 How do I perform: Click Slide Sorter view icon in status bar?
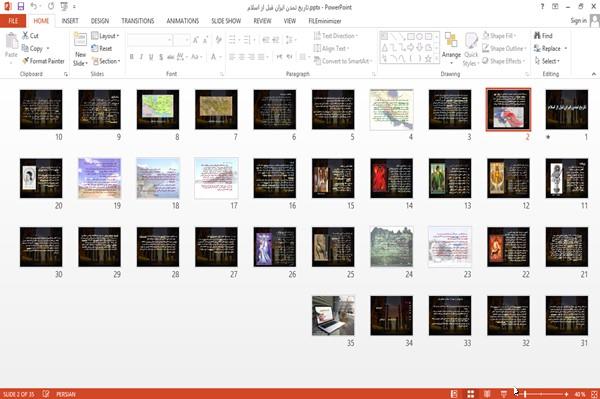pos(471,394)
